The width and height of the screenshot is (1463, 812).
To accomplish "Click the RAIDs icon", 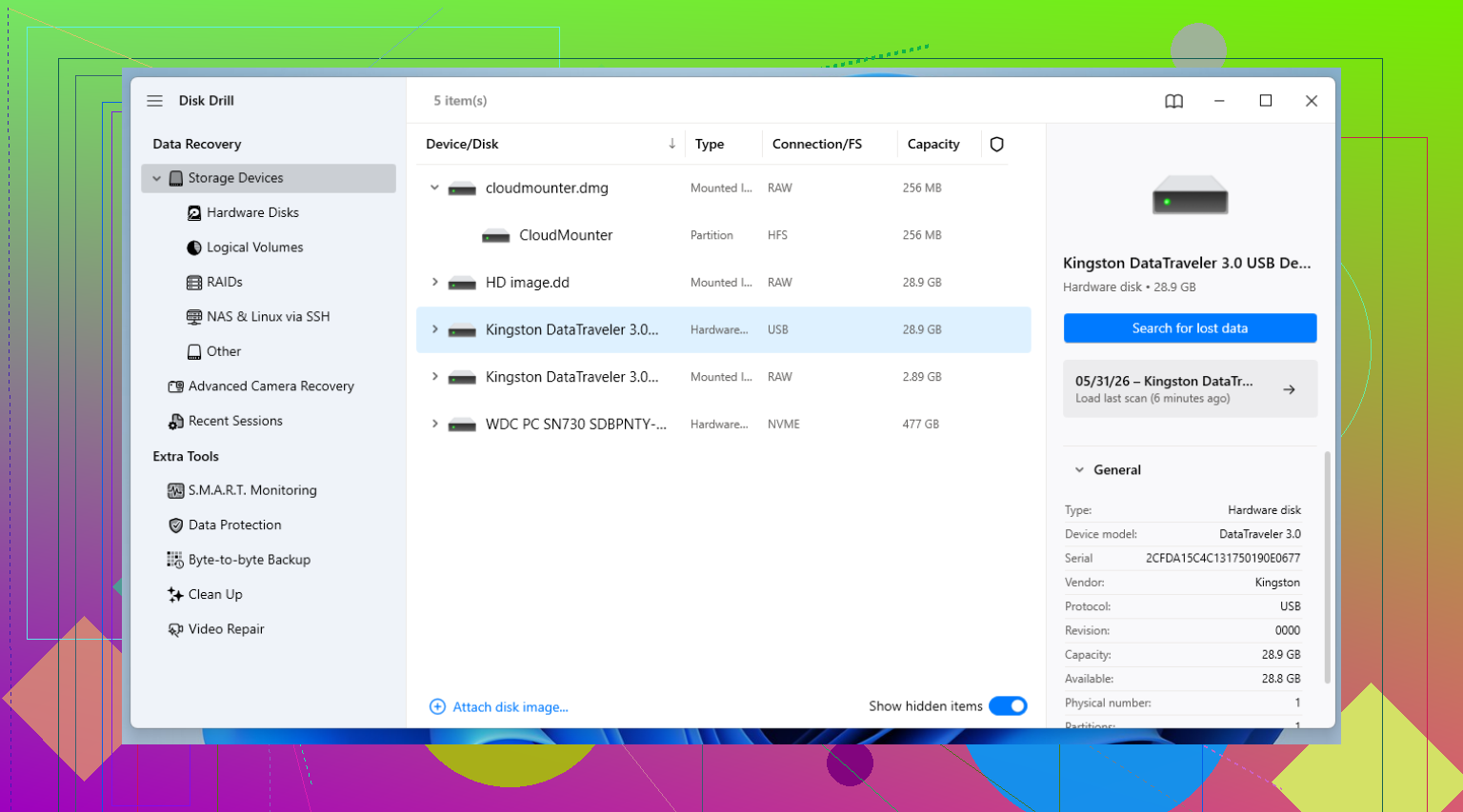I will click(x=194, y=283).
